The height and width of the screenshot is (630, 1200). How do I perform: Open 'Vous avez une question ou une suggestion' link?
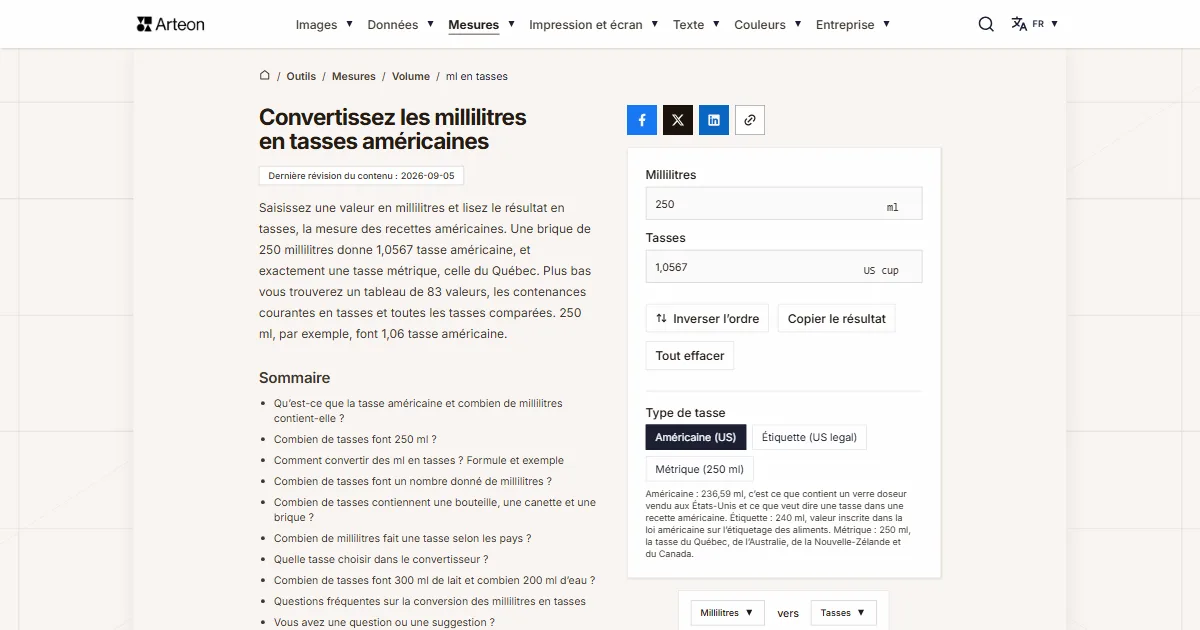(x=384, y=622)
